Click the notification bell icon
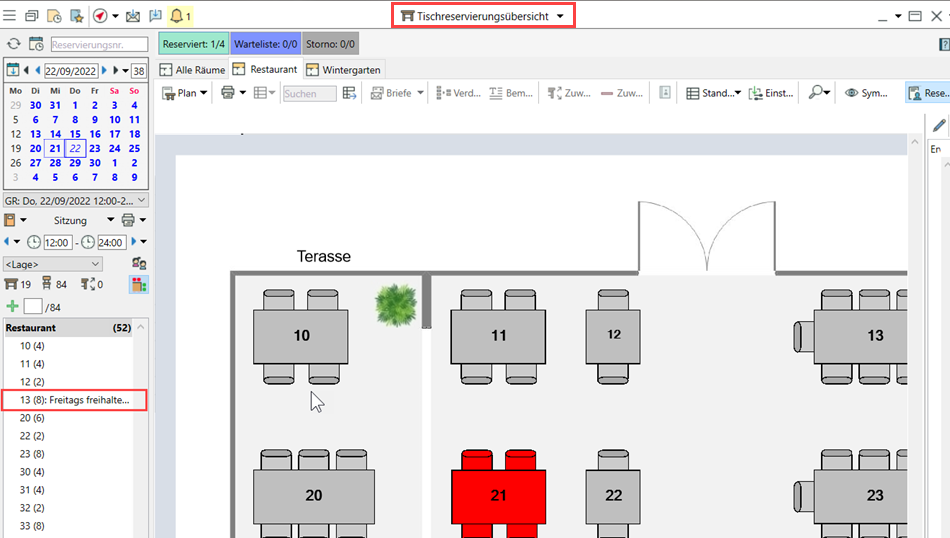The image size is (950, 538). click(177, 16)
